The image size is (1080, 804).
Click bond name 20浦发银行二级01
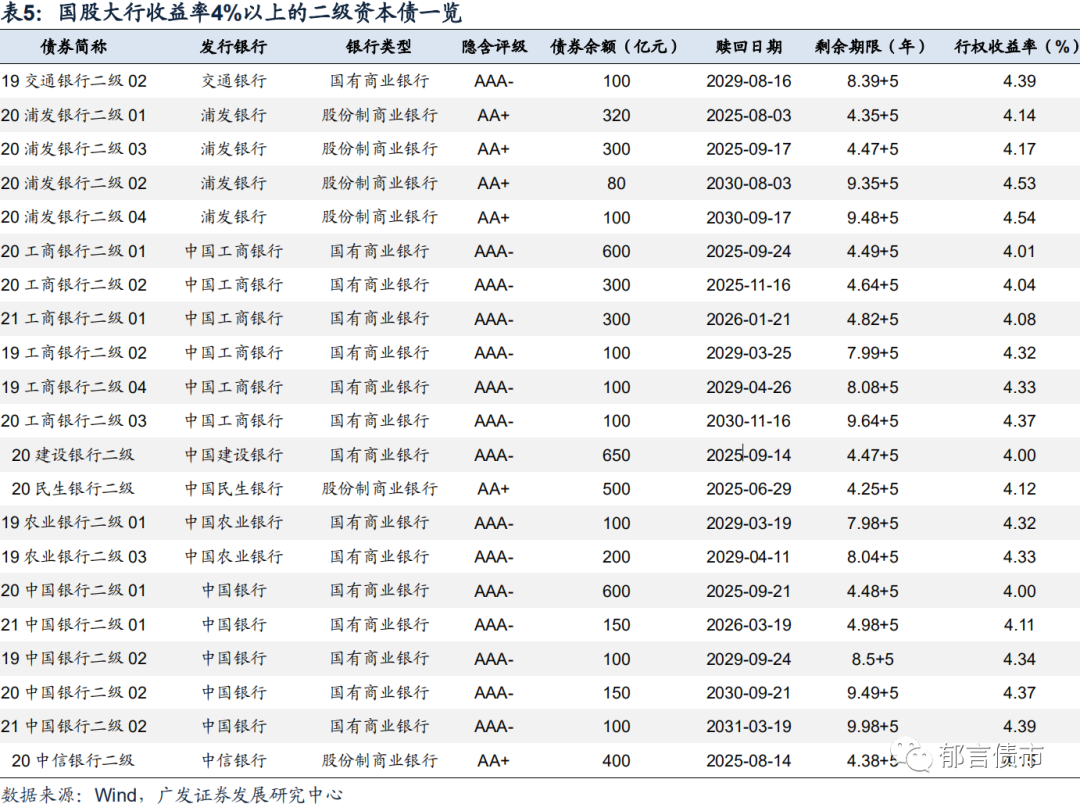[x=74, y=115]
